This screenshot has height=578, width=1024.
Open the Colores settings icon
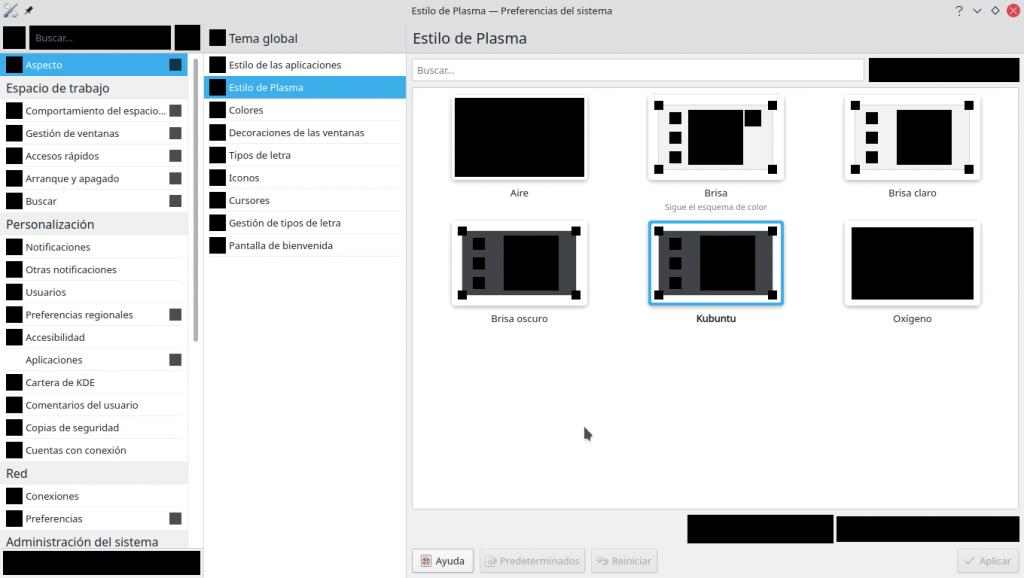(x=217, y=110)
